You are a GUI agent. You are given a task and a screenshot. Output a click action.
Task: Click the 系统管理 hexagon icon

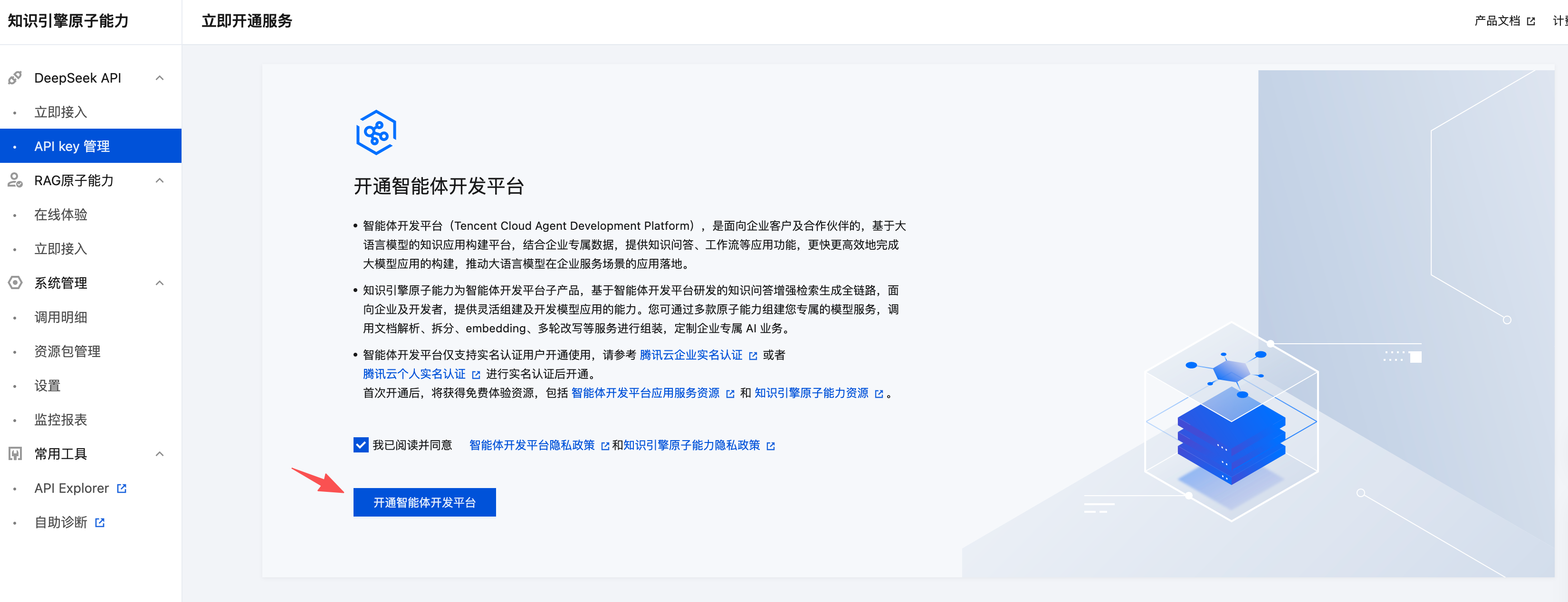click(15, 283)
